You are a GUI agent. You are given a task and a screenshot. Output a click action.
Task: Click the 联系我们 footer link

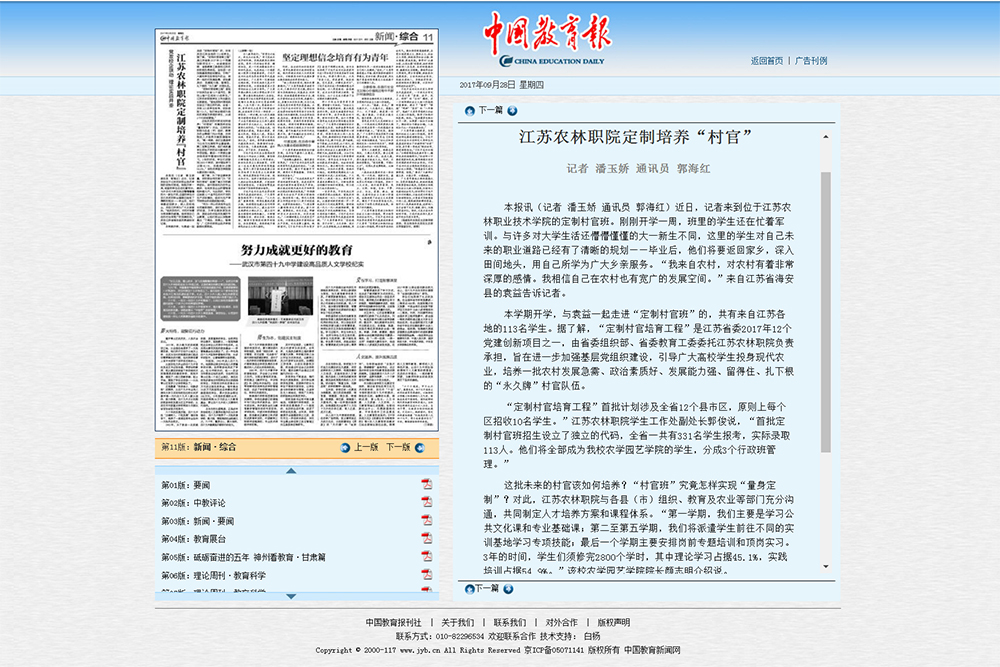509,622
